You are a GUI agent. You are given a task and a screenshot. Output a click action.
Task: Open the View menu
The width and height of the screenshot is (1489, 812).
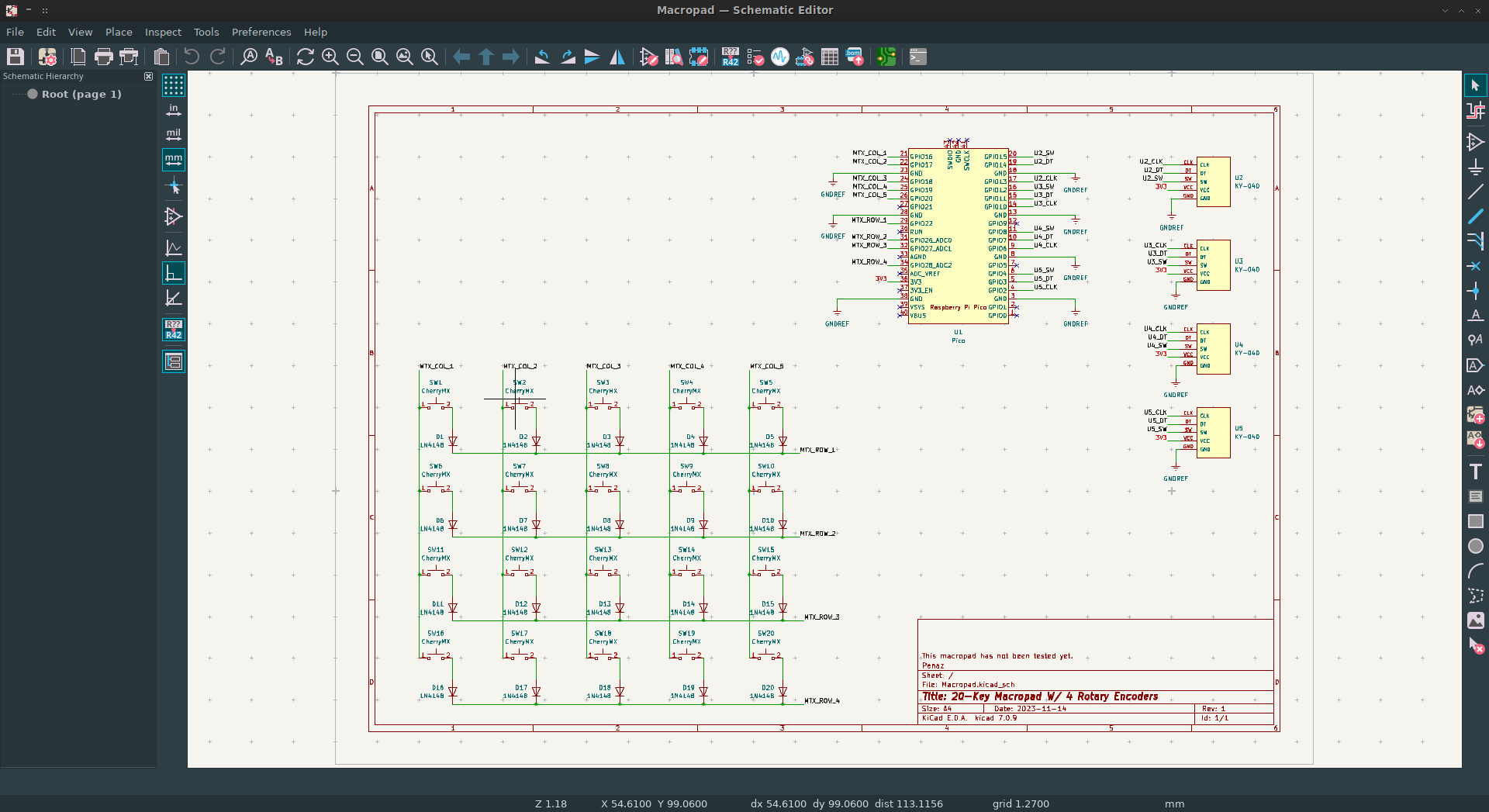pyautogui.click(x=80, y=32)
